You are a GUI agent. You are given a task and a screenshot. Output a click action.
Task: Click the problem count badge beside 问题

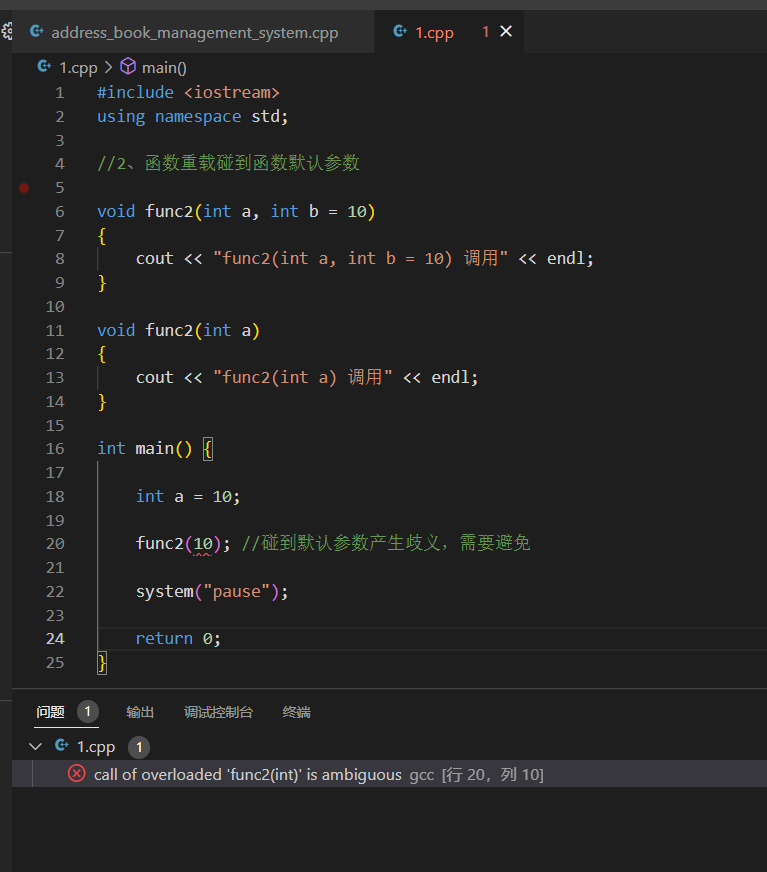point(88,712)
